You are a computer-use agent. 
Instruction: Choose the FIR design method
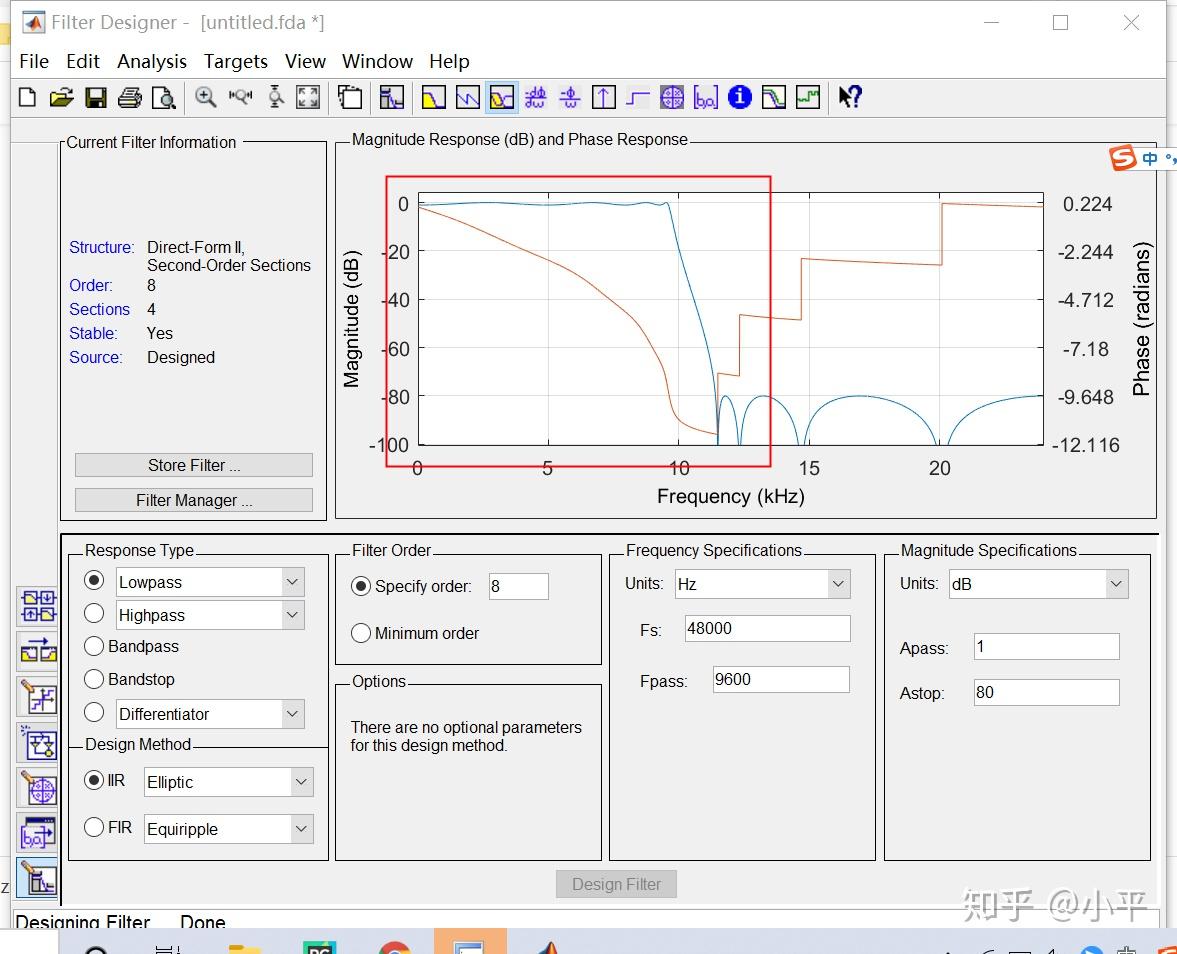coord(95,827)
